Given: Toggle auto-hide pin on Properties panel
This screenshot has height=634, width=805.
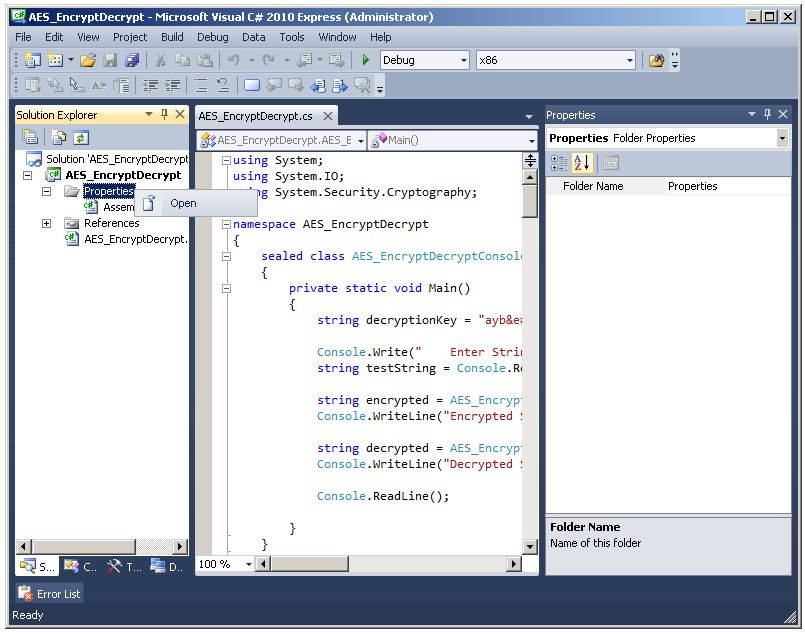Looking at the screenshot, I should click(767, 115).
